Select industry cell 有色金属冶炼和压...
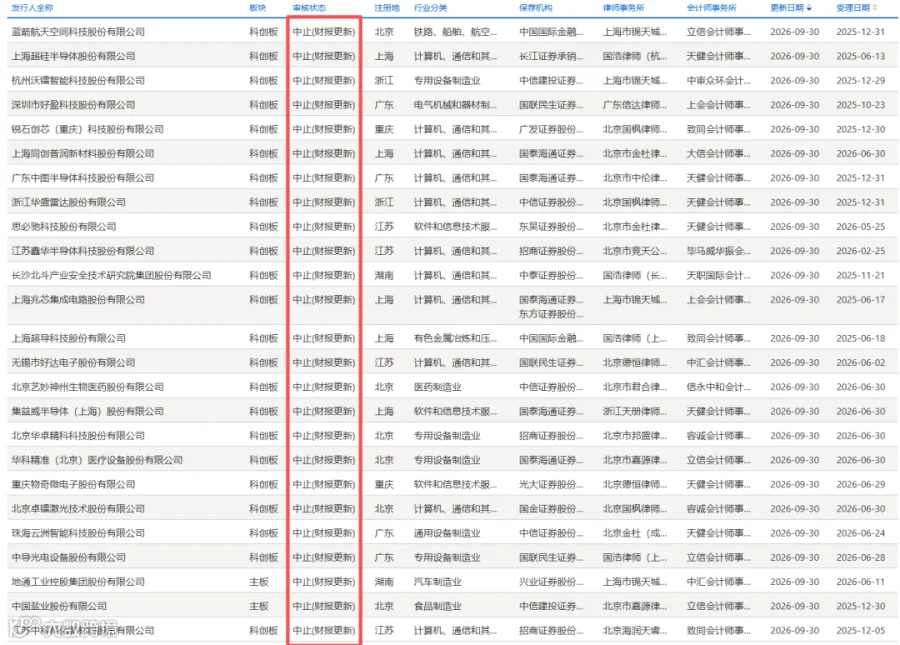Image resolution: width=900 pixels, height=645 pixels. [x=455, y=339]
